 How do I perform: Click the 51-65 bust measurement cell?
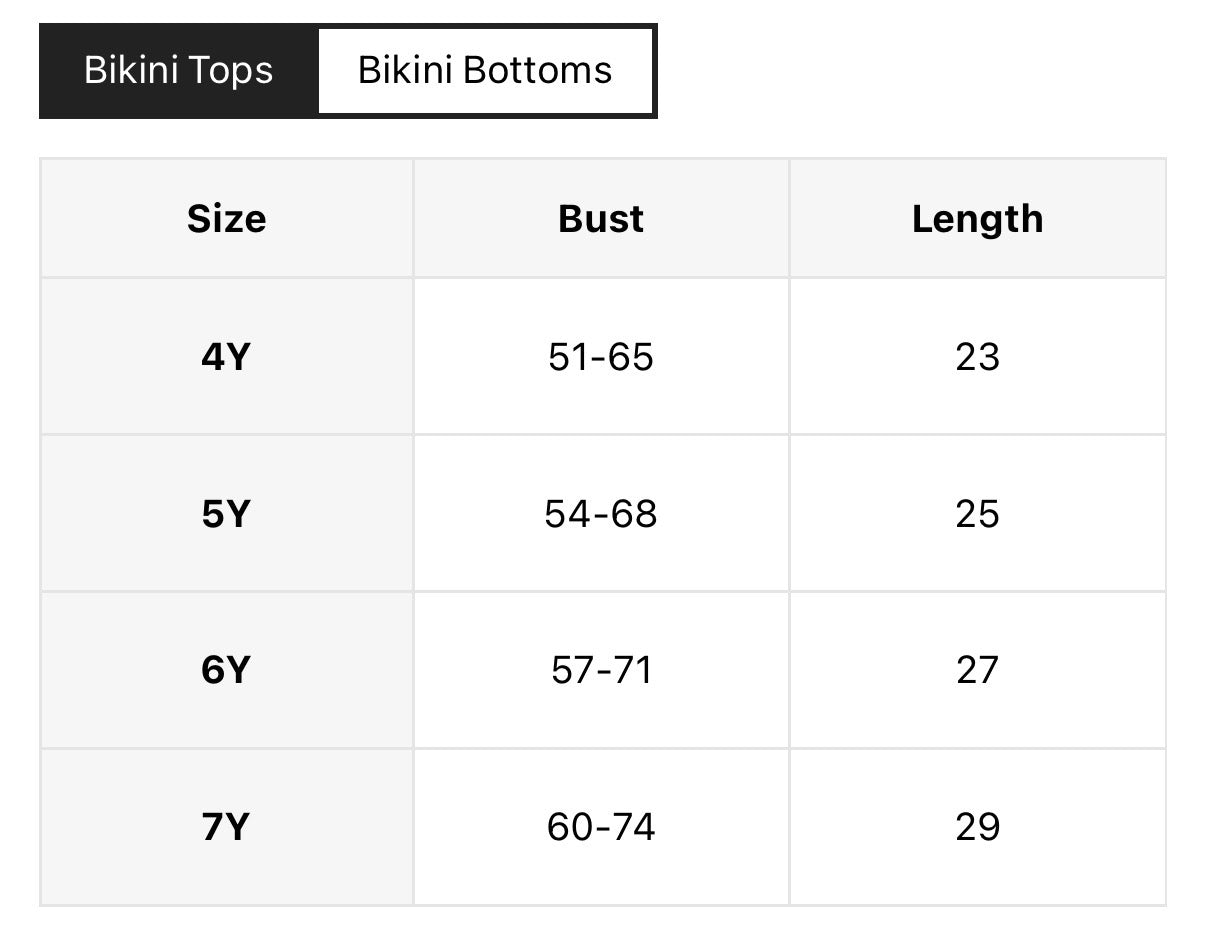pyautogui.click(x=601, y=357)
